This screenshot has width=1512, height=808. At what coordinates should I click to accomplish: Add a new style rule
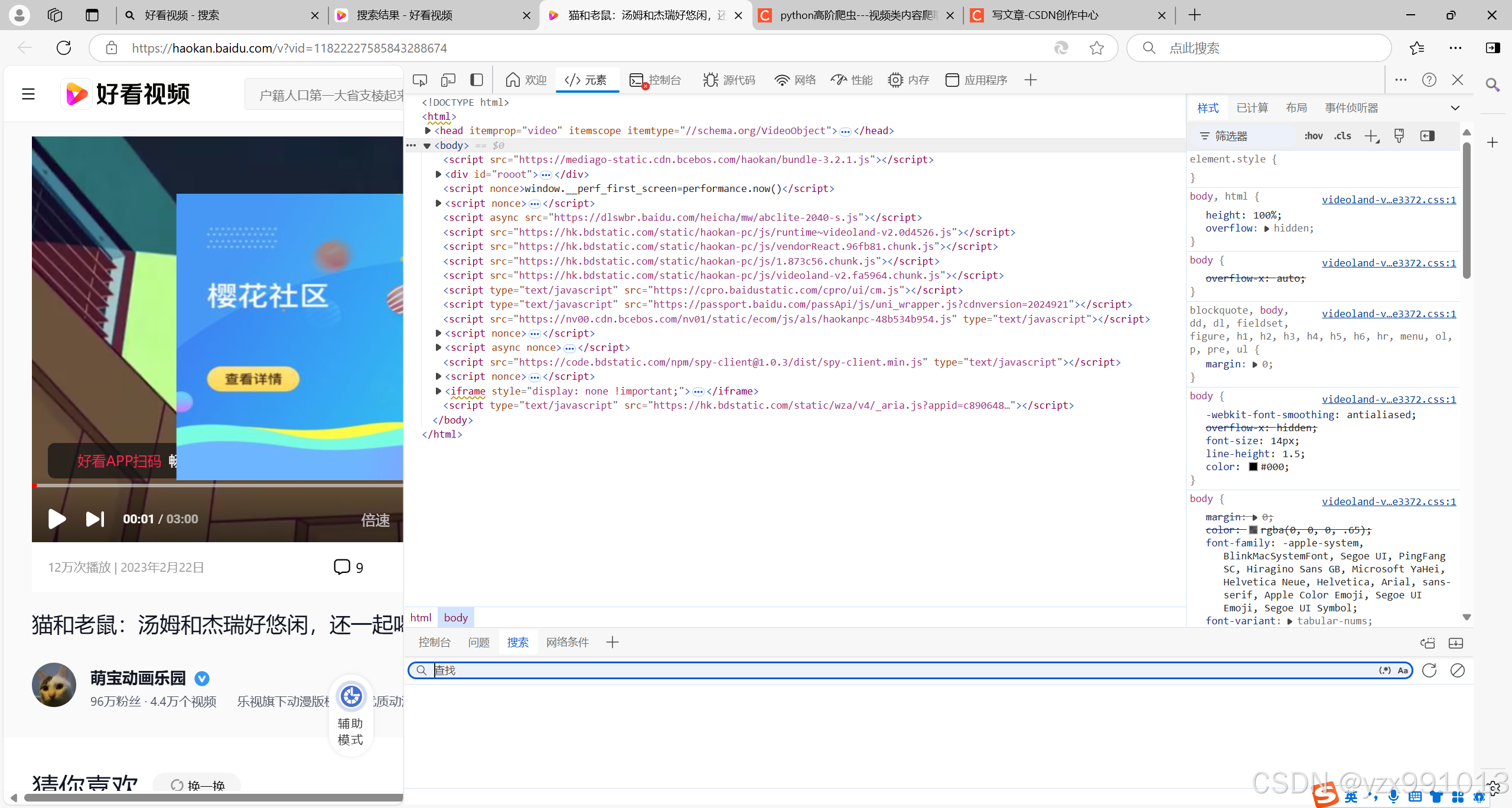pyautogui.click(x=1372, y=136)
